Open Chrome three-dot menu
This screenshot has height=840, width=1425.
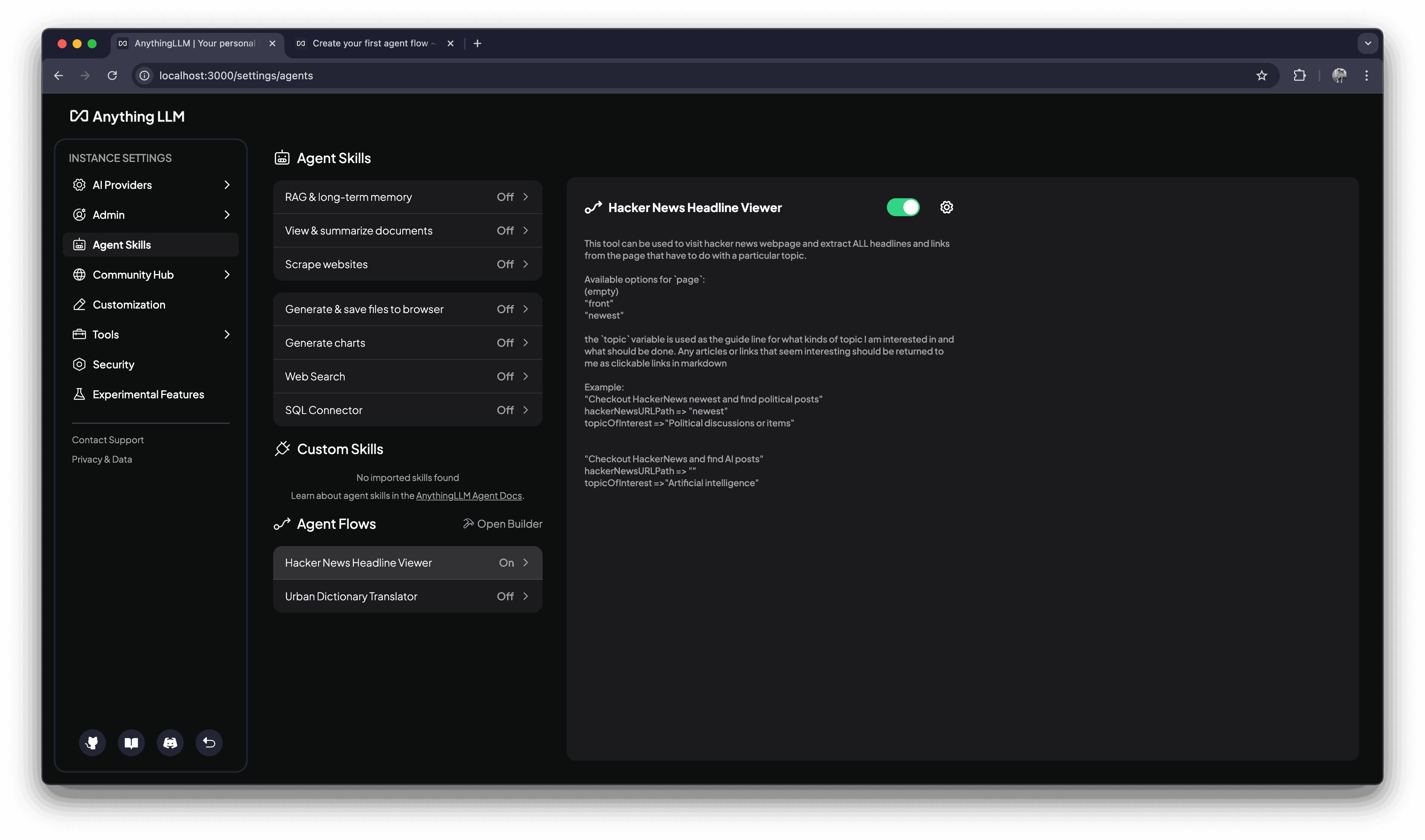[x=1367, y=75]
